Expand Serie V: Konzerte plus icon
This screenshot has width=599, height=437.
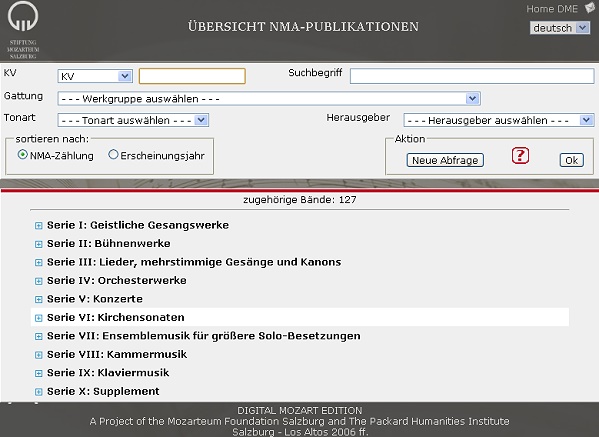coord(39,299)
